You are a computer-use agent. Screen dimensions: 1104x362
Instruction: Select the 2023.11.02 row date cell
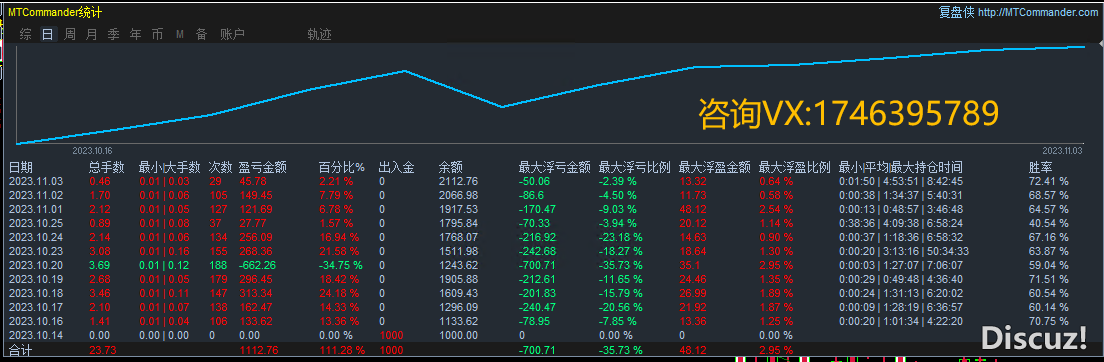point(36,195)
